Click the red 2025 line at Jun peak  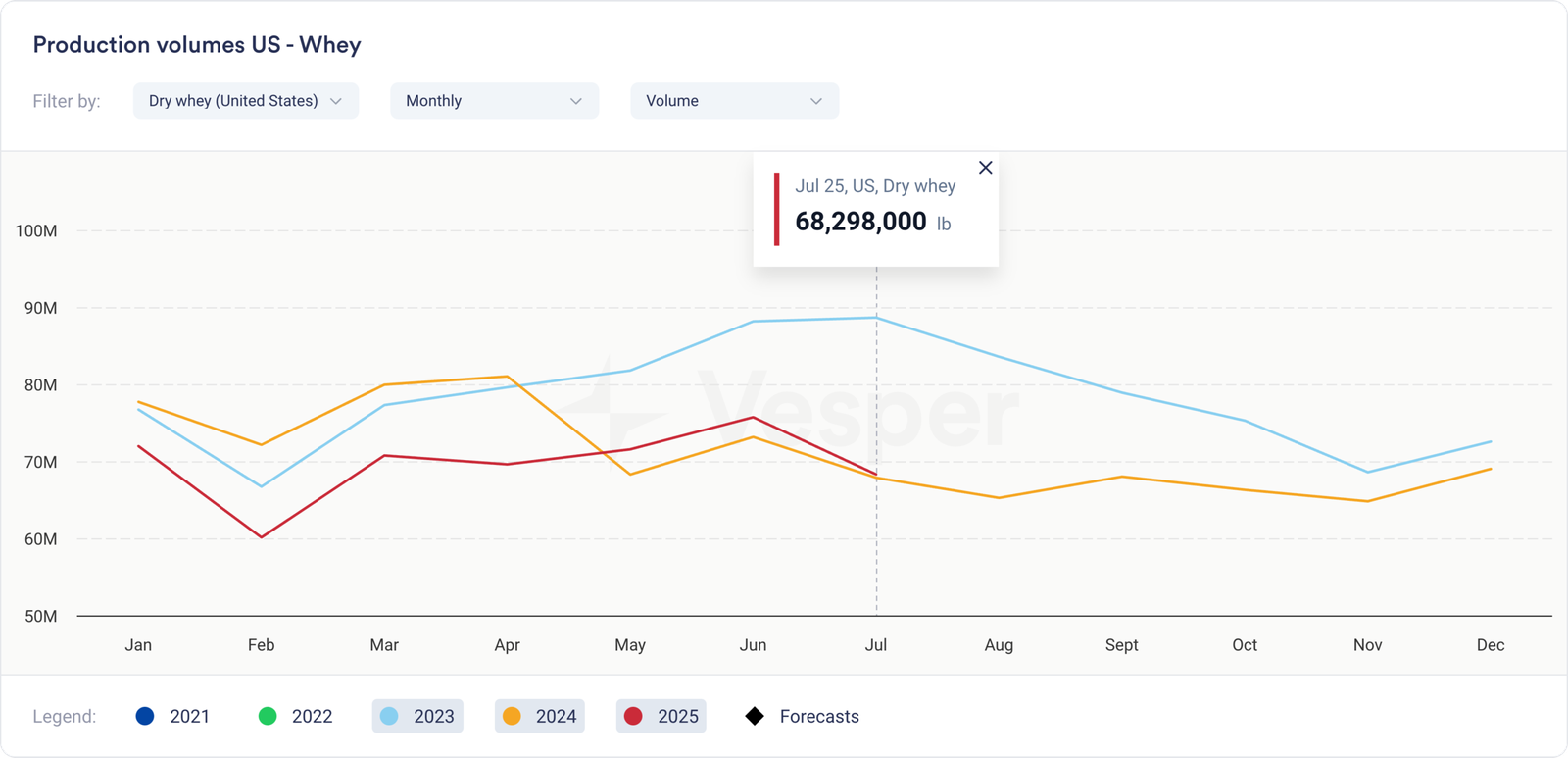753,418
